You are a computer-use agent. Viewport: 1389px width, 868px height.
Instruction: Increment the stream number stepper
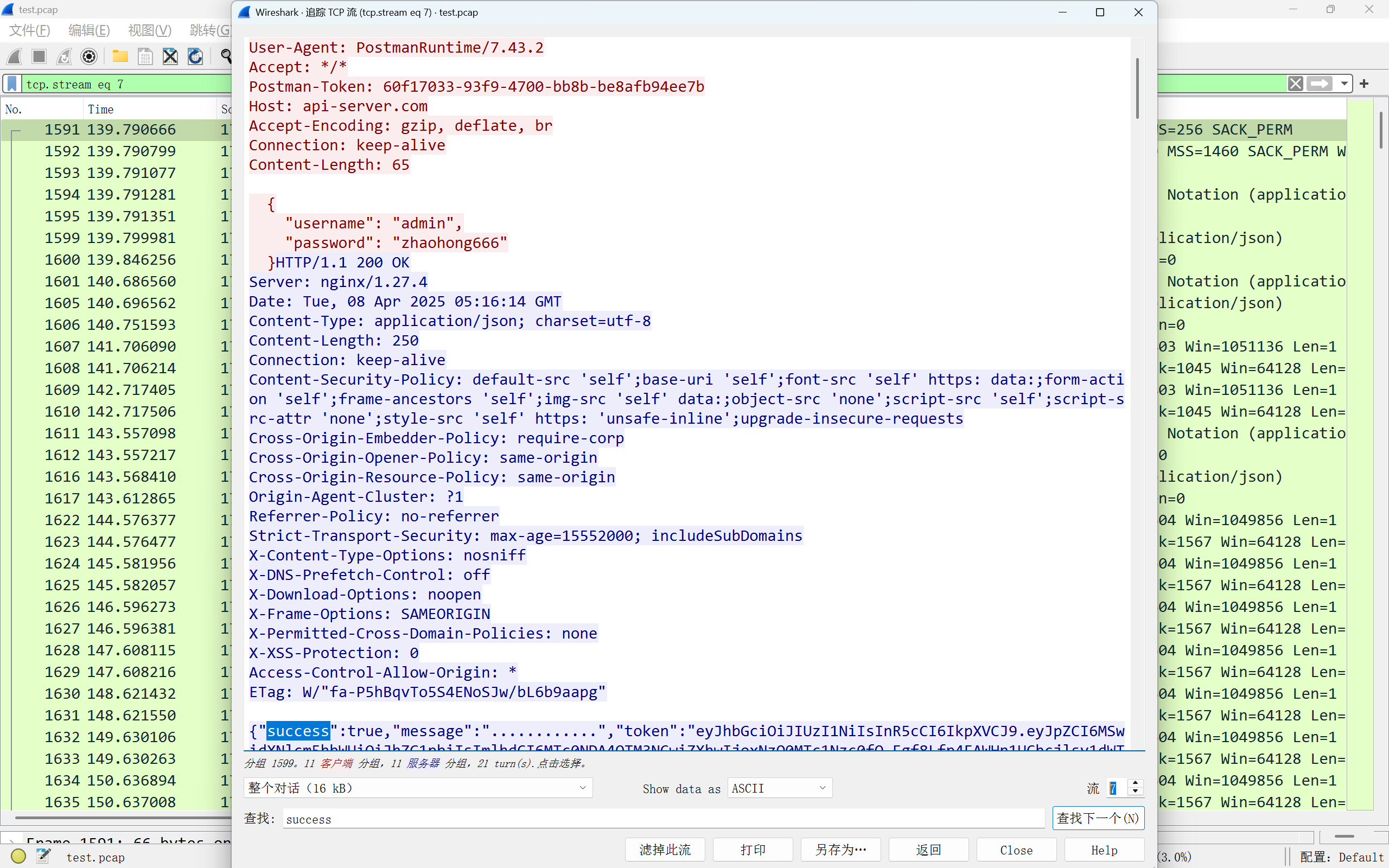[1135, 783]
